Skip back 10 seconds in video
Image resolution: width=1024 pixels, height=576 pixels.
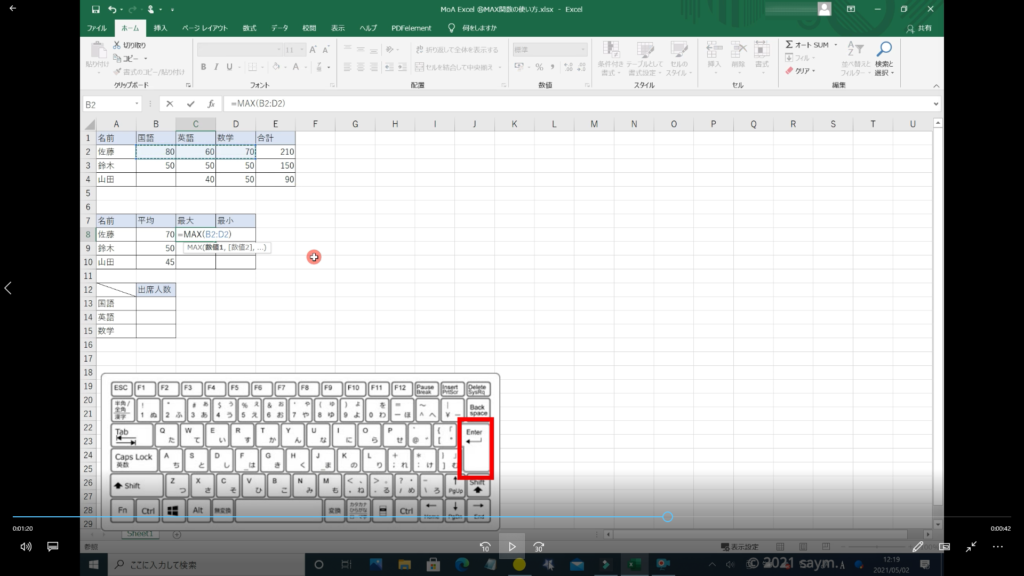pos(485,547)
